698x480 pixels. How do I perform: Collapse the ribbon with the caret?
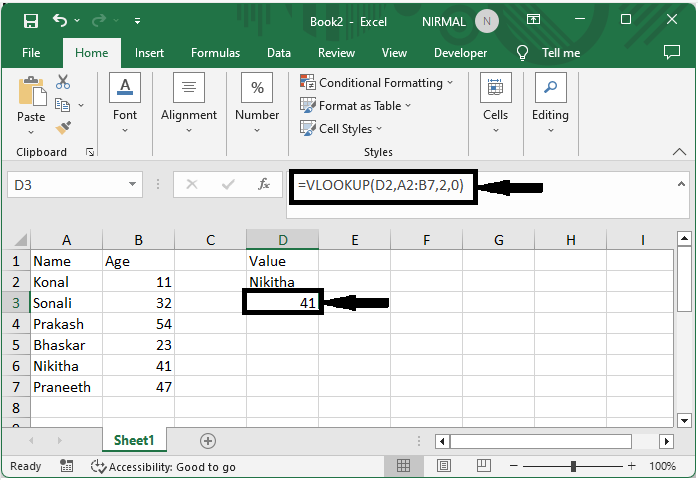pyautogui.click(x=679, y=152)
